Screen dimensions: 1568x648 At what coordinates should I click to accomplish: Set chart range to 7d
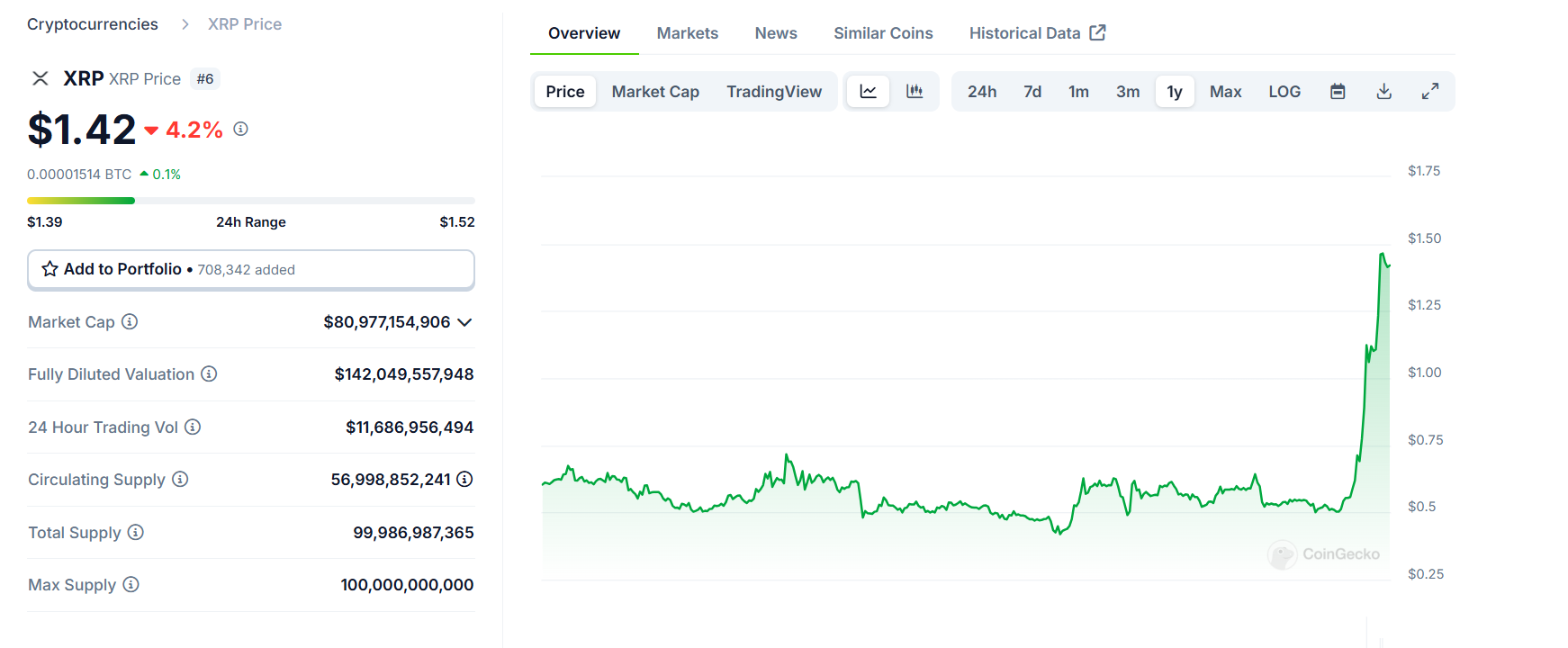point(1032,91)
